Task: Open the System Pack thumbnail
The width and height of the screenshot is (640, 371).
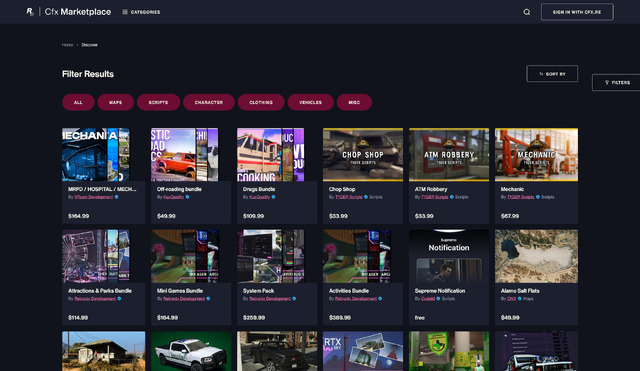Action: point(271,256)
